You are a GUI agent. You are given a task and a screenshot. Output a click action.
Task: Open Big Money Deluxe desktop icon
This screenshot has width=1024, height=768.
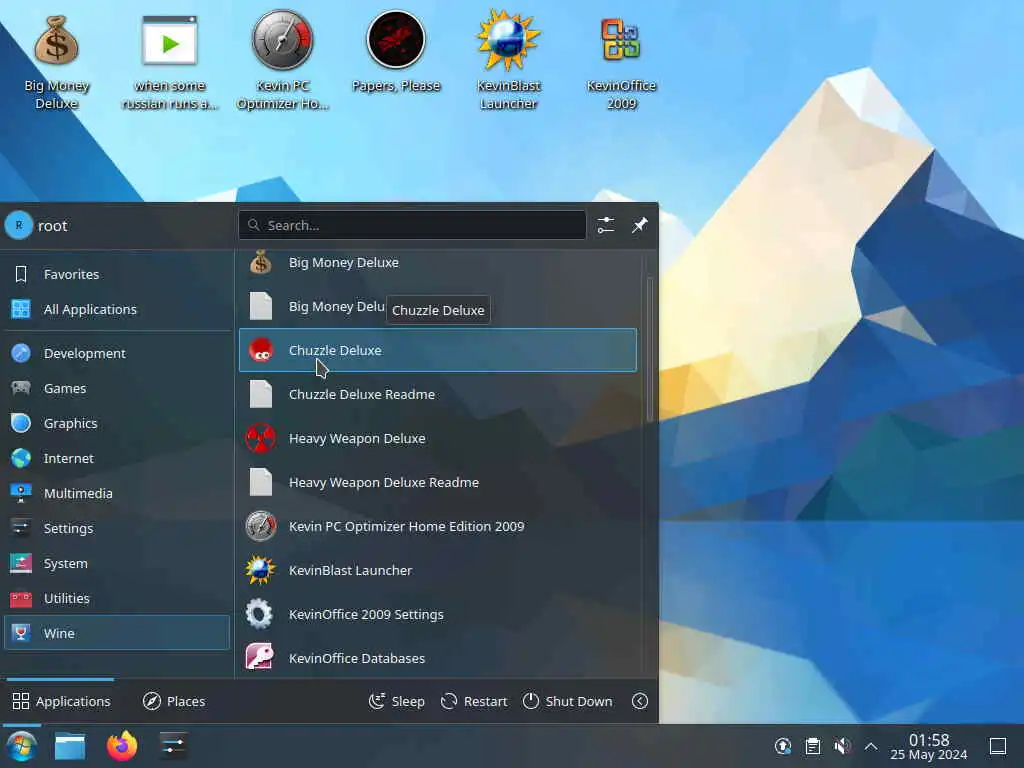click(x=57, y=61)
